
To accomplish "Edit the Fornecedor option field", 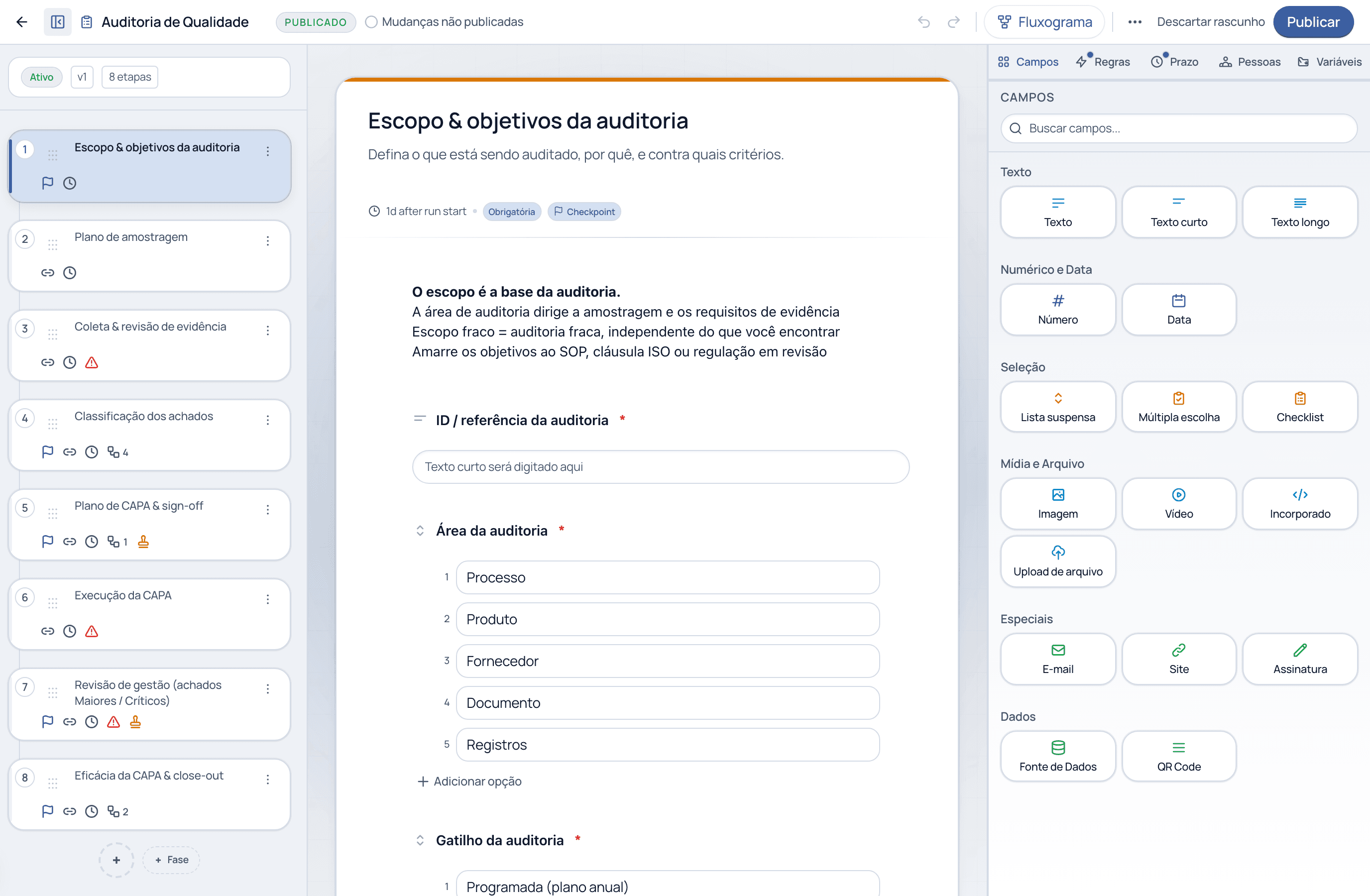I will click(668, 661).
